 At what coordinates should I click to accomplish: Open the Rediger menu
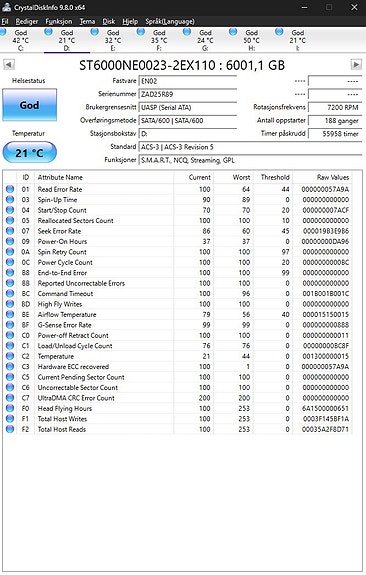pyautogui.click(x=27, y=22)
